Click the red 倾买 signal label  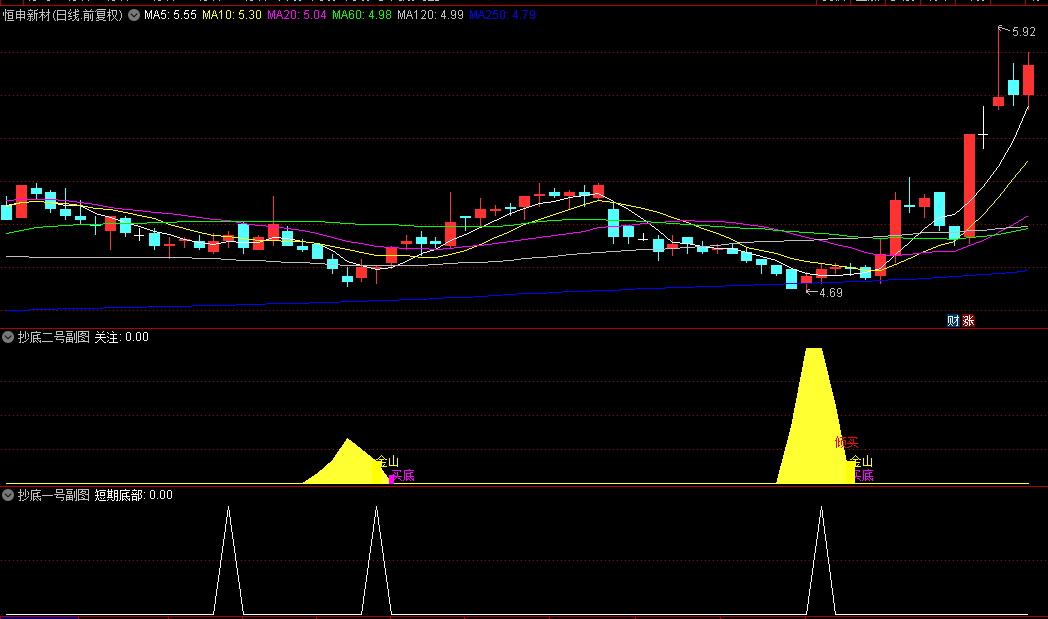pyautogui.click(x=846, y=443)
